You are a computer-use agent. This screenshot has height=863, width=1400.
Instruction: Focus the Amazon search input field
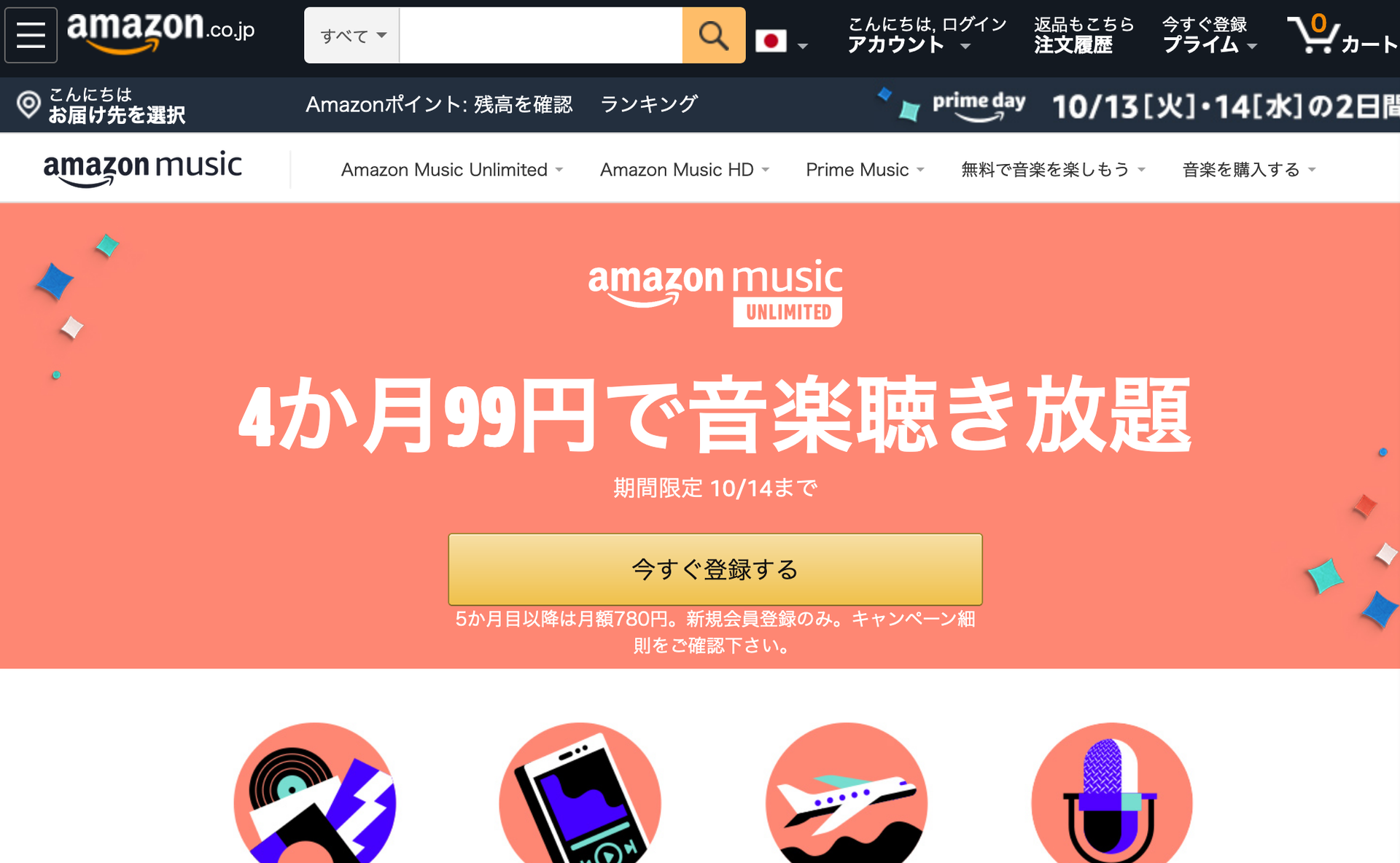click(x=541, y=35)
